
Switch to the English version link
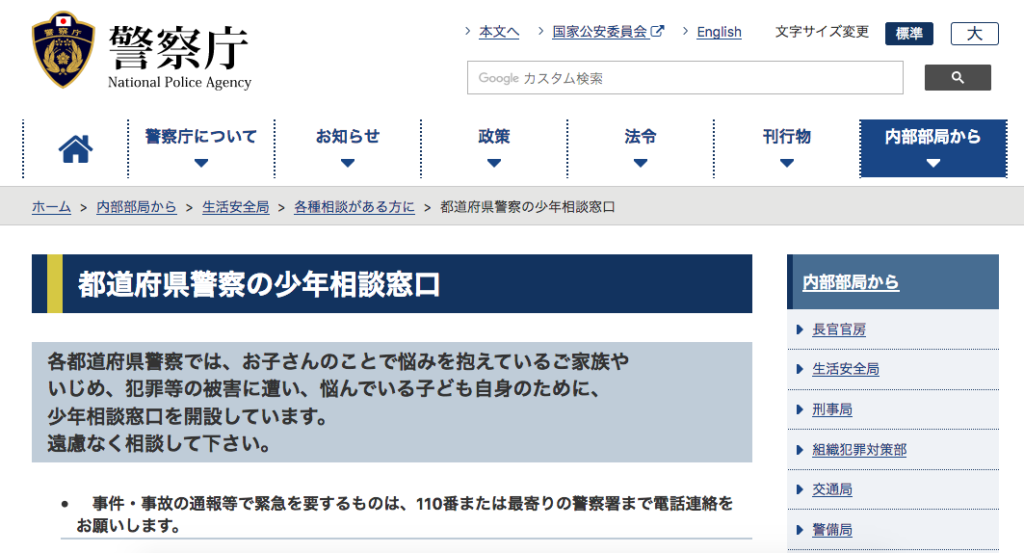coord(718,32)
